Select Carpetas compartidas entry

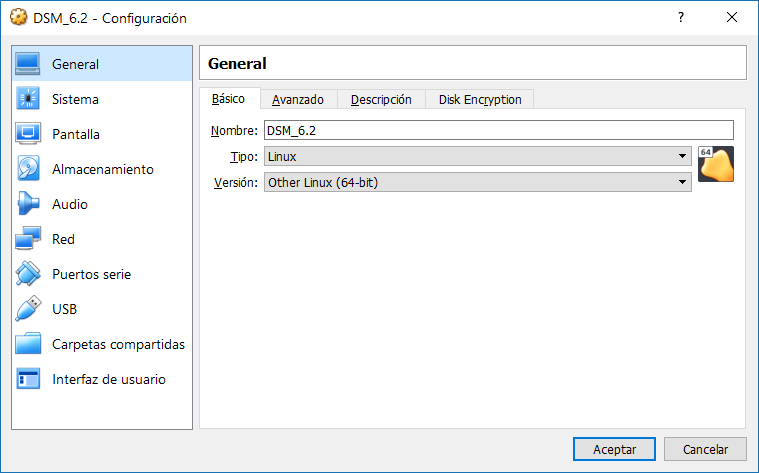tap(102, 344)
